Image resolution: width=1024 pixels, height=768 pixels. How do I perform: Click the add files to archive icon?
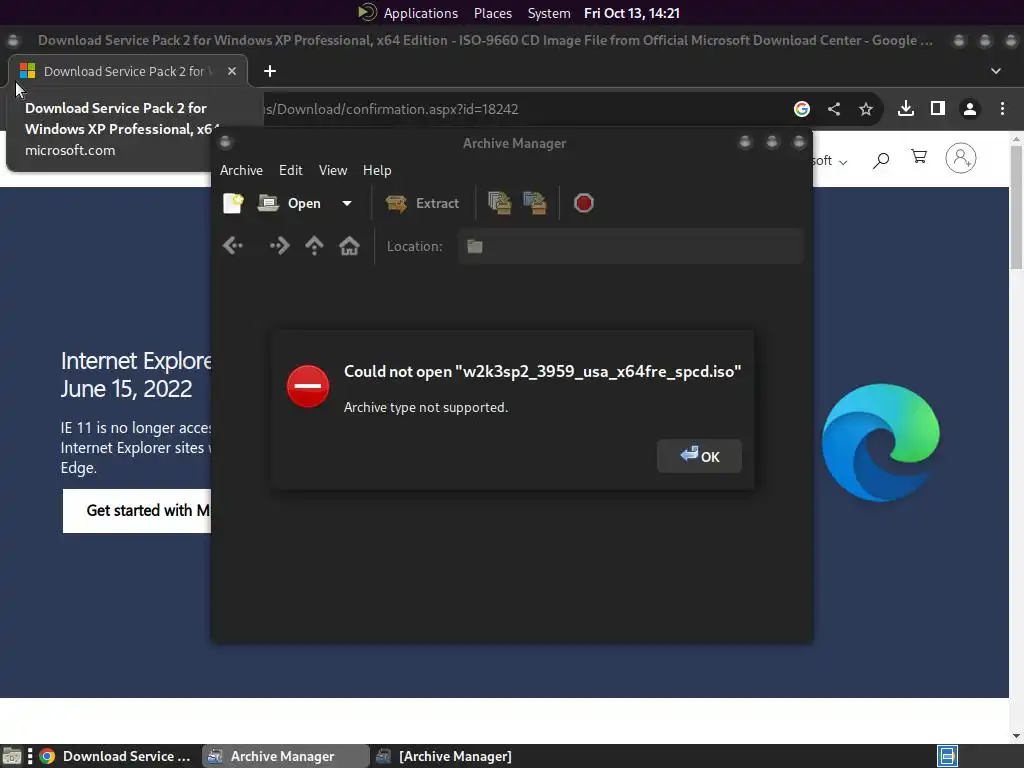click(x=500, y=203)
